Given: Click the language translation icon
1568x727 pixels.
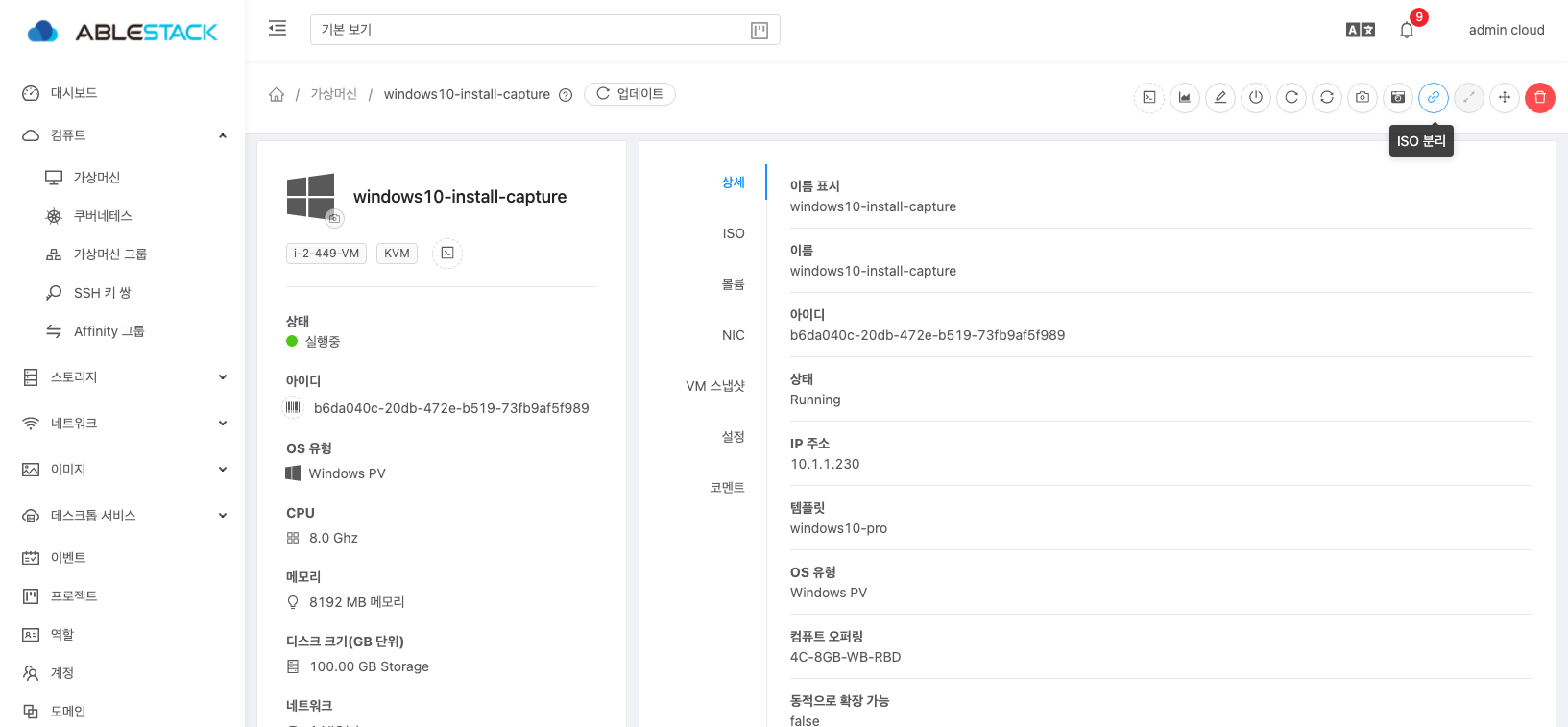Looking at the screenshot, I should tap(1360, 30).
